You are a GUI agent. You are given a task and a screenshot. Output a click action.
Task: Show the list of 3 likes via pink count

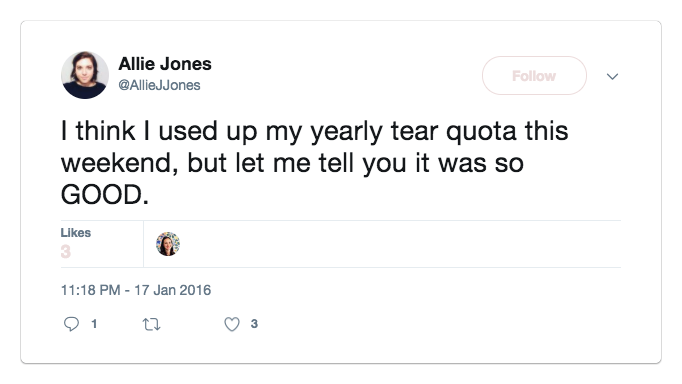[66, 252]
